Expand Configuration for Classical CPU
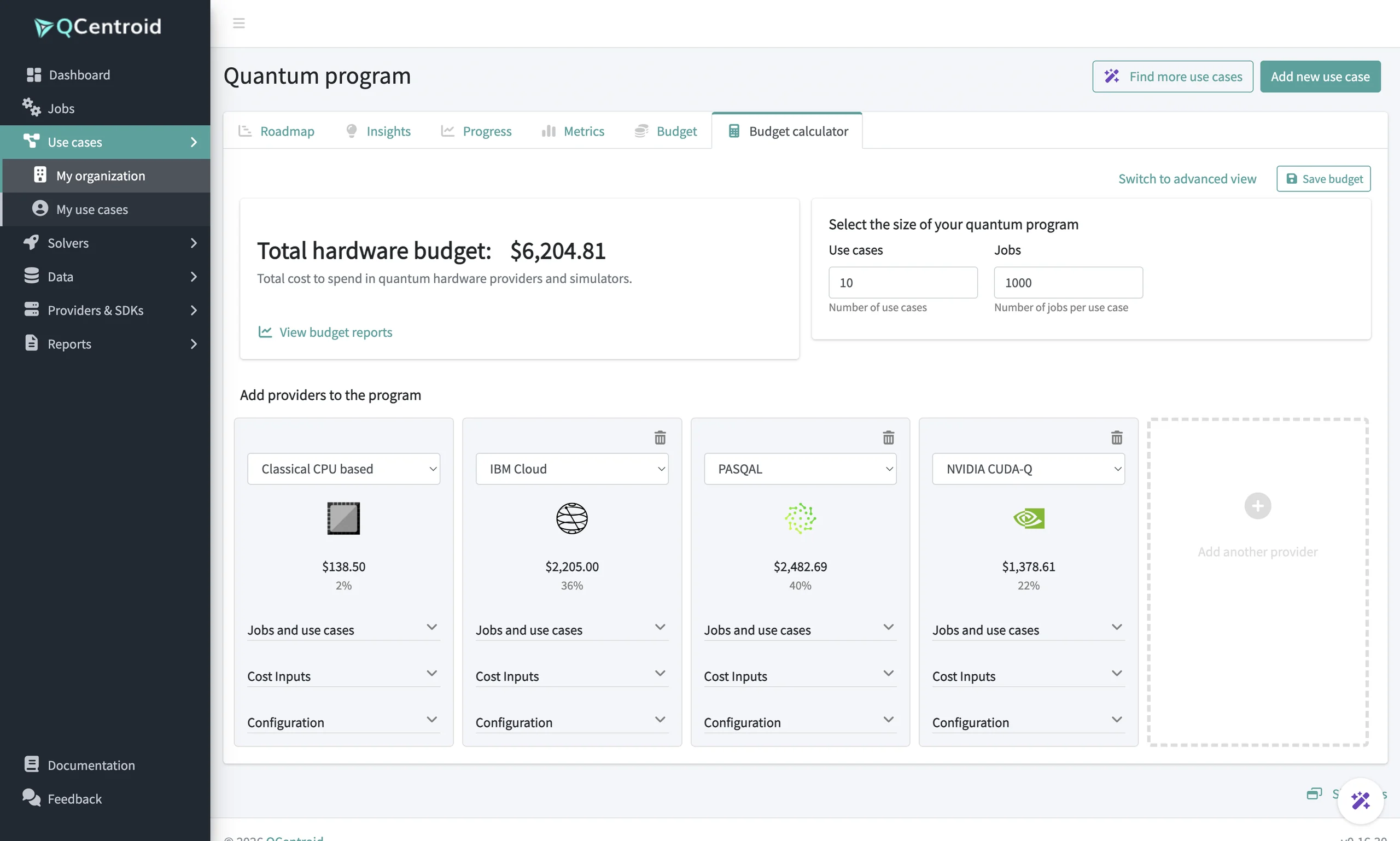The image size is (1400, 841). tap(343, 722)
